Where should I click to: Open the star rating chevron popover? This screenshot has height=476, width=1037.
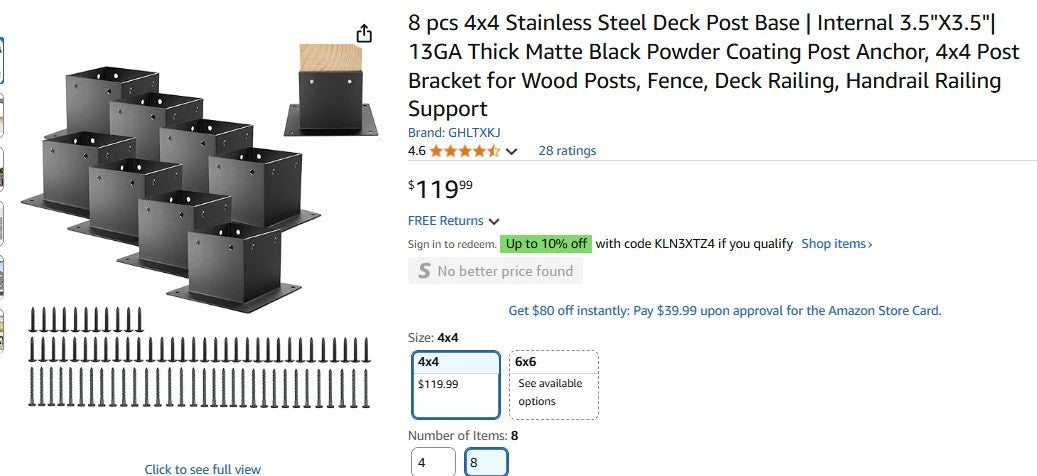[x=512, y=152]
